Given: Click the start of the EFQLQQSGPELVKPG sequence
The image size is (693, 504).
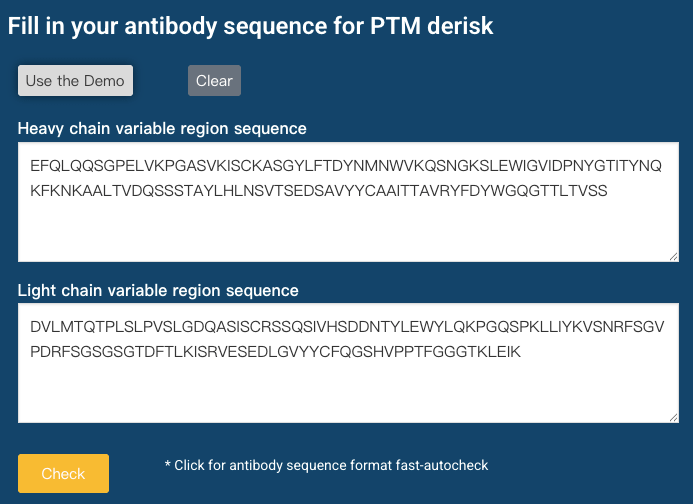Looking at the screenshot, I should (31, 164).
